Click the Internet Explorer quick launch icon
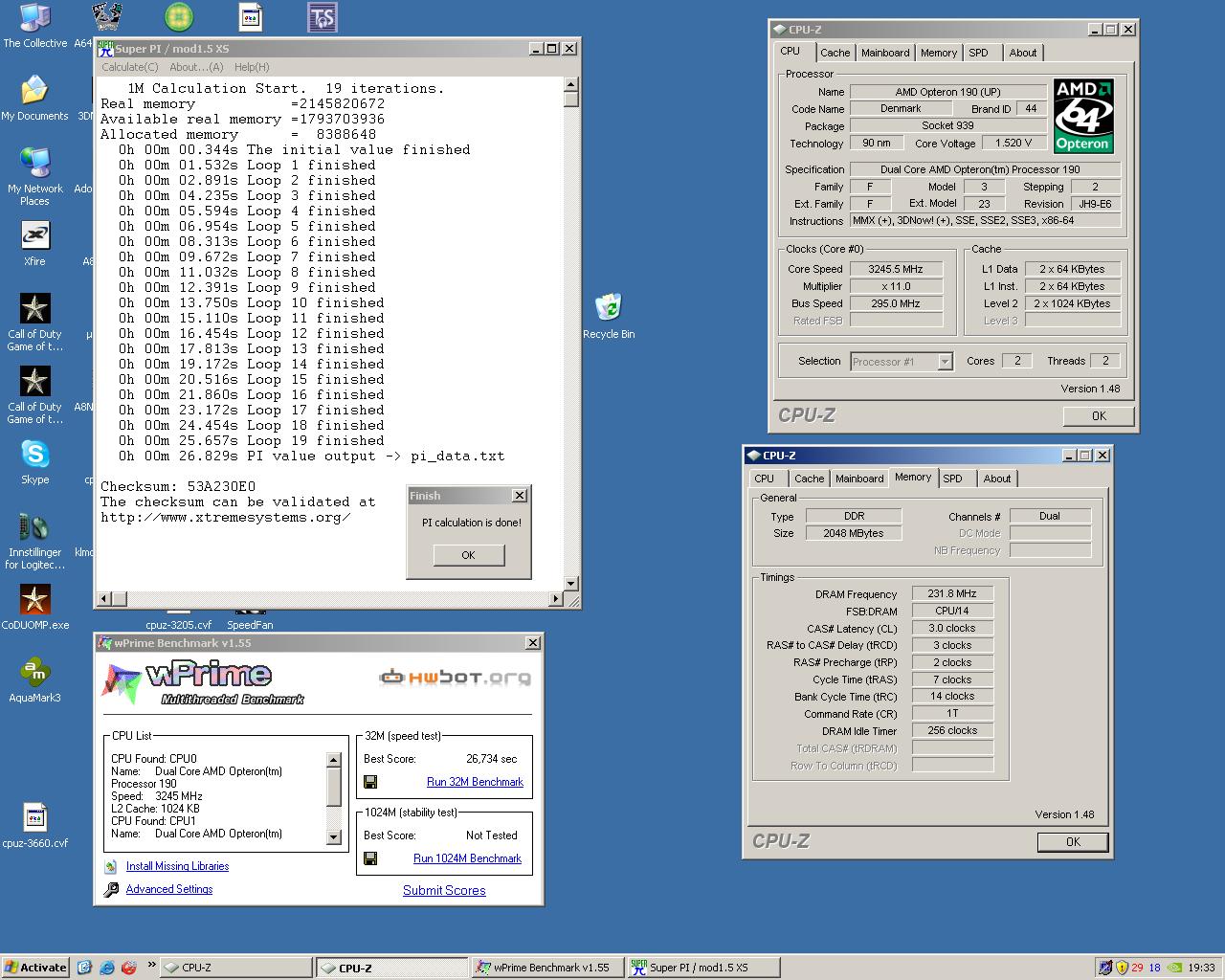 point(107,968)
